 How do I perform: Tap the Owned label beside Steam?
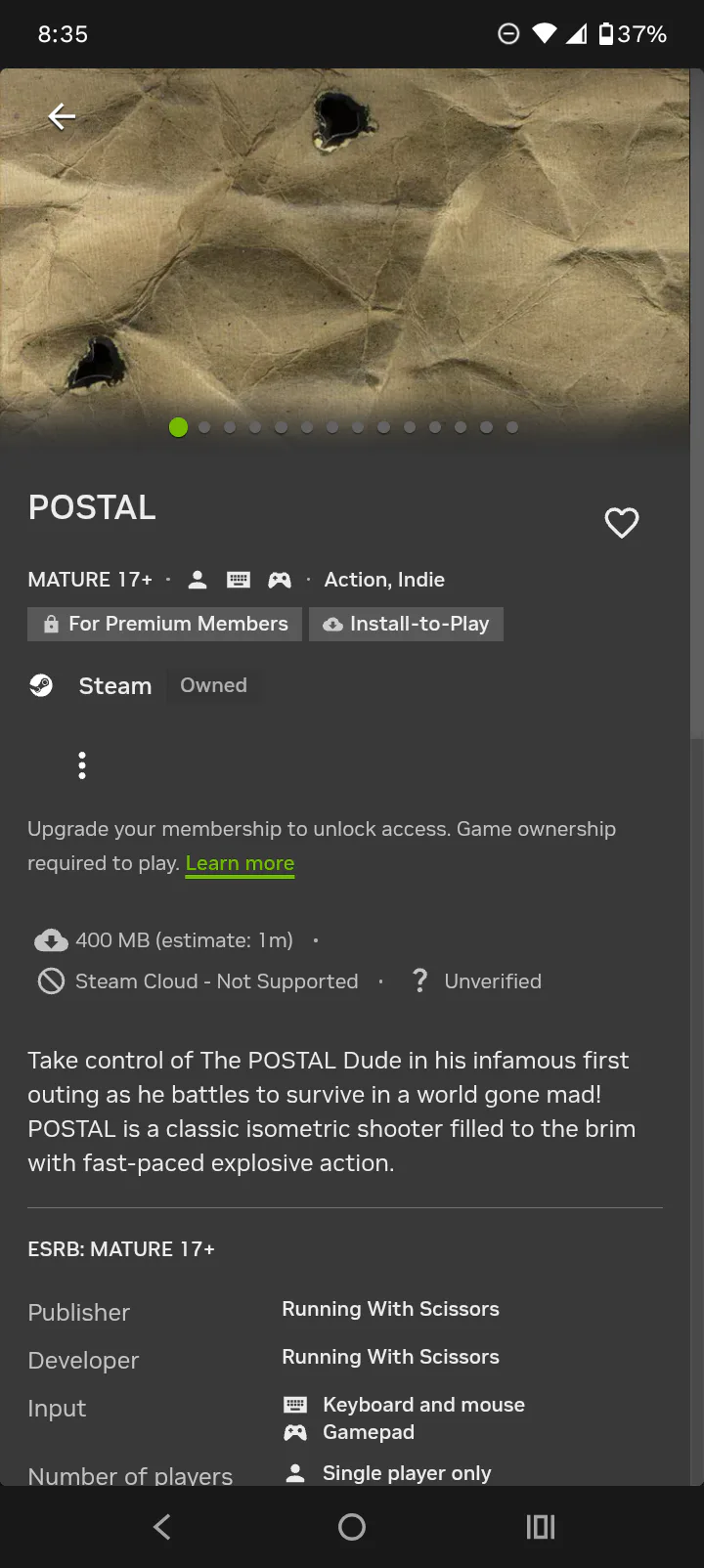tap(213, 685)
